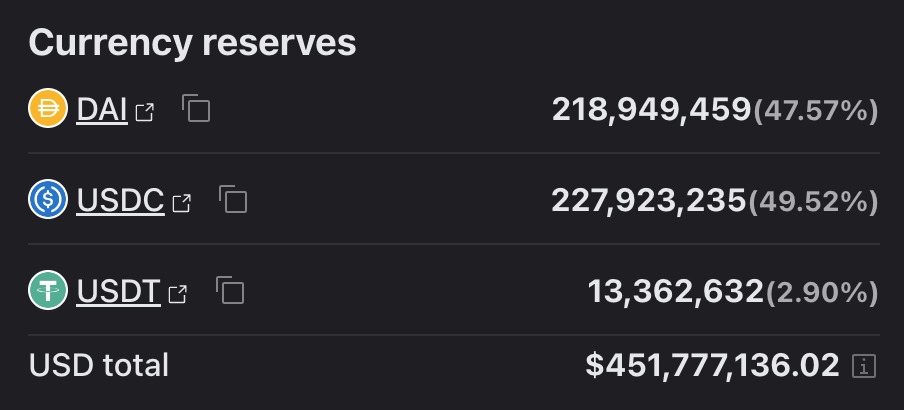
Task: Click the Currency reserves heading
Action: pyautogui.click(x=192, y=42)
